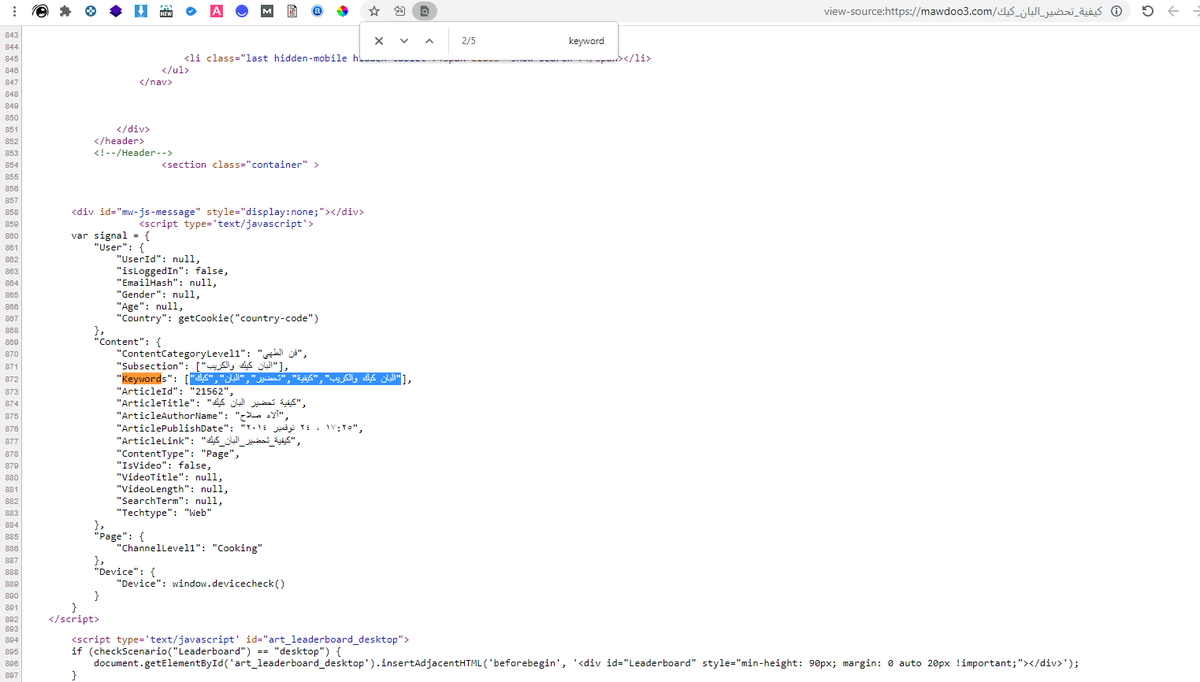Click the <!--/Header--> comment line
This screenshot has width=1200, height=682.
pos(133,153)
